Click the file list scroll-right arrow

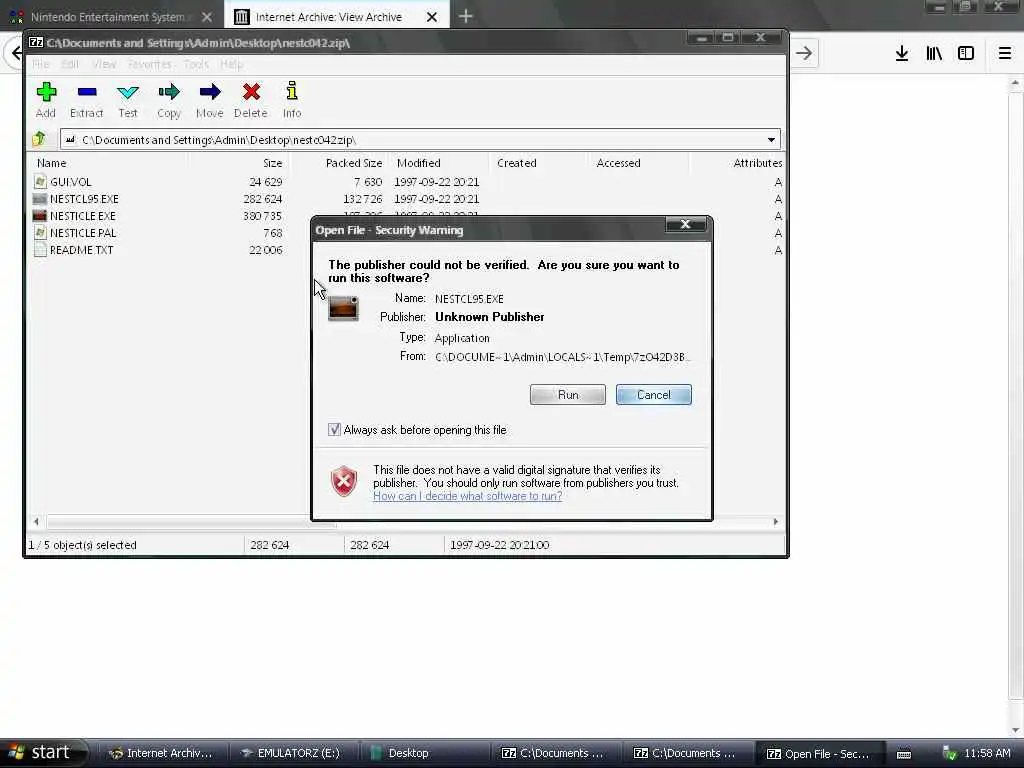[775, 521]
